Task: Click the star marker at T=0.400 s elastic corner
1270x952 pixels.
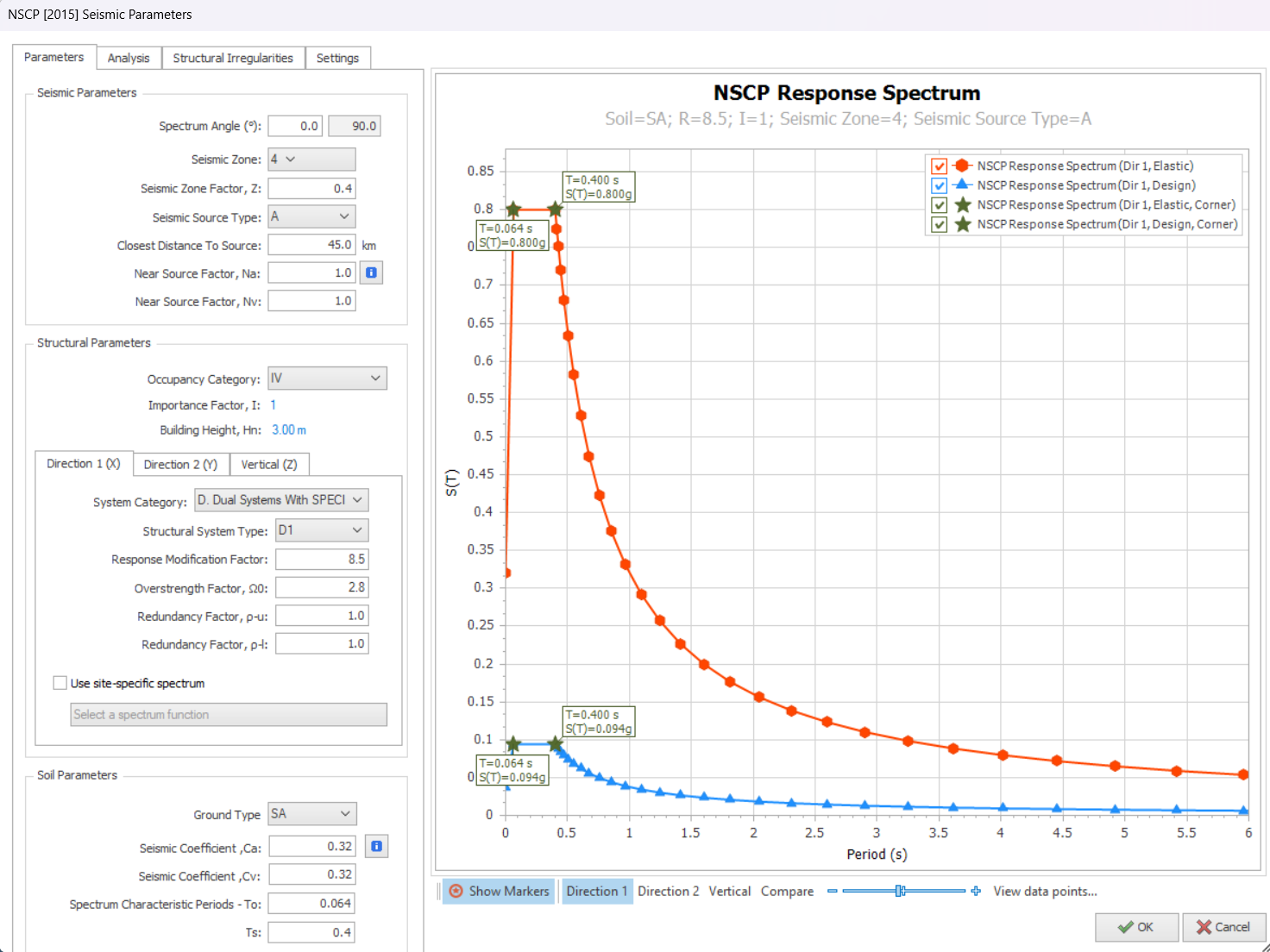Action: point(556,210)
